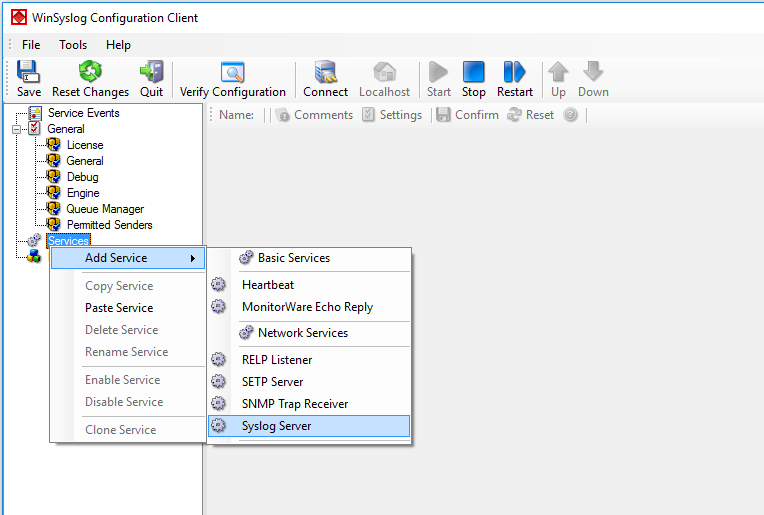
Task: Select MonitorWare Echo Reply from submenu
Action: [x=309, y=306]
